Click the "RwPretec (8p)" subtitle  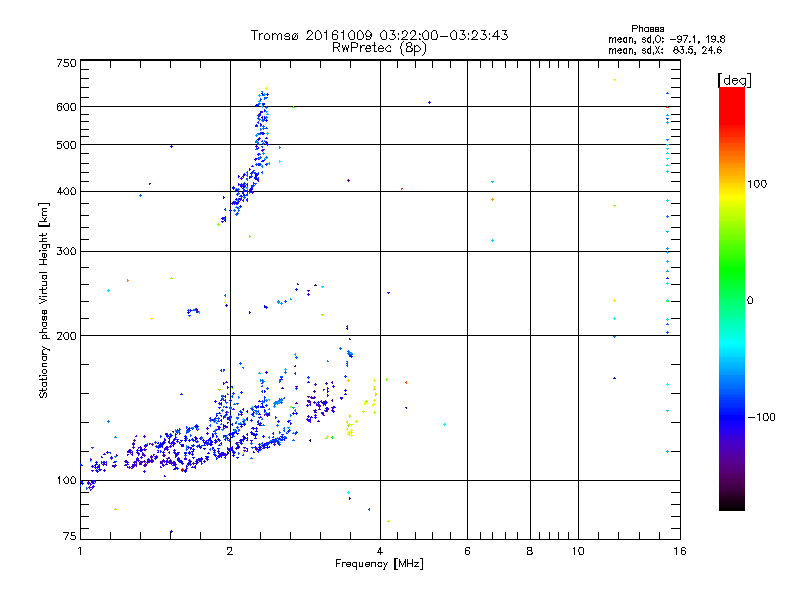tap(379, 48)
